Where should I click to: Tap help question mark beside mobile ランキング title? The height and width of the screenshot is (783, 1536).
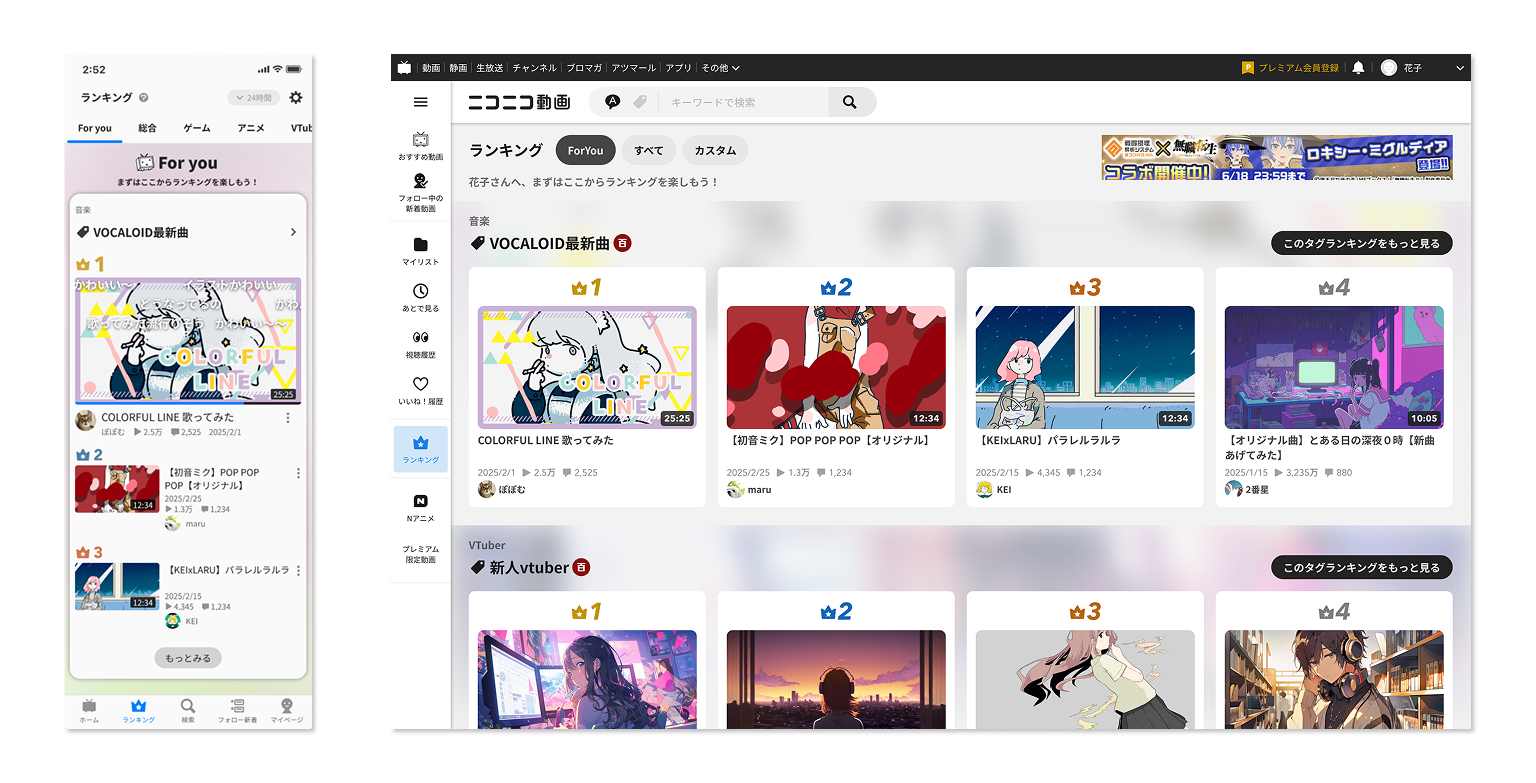point(144,98)
